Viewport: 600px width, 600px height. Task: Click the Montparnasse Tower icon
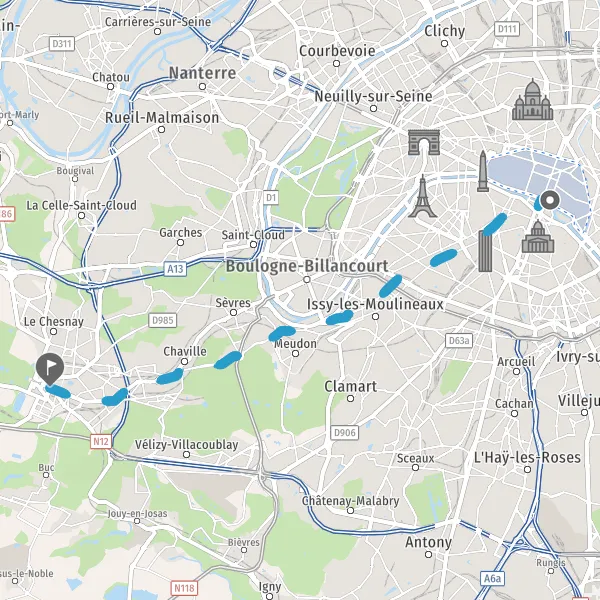485,251
